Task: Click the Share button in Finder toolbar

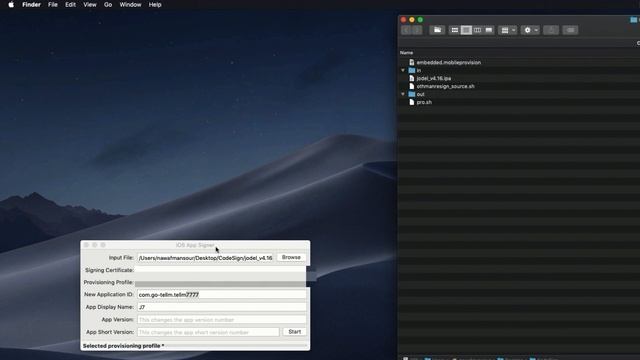Action: pyautogui.click(x=551, y=30)
